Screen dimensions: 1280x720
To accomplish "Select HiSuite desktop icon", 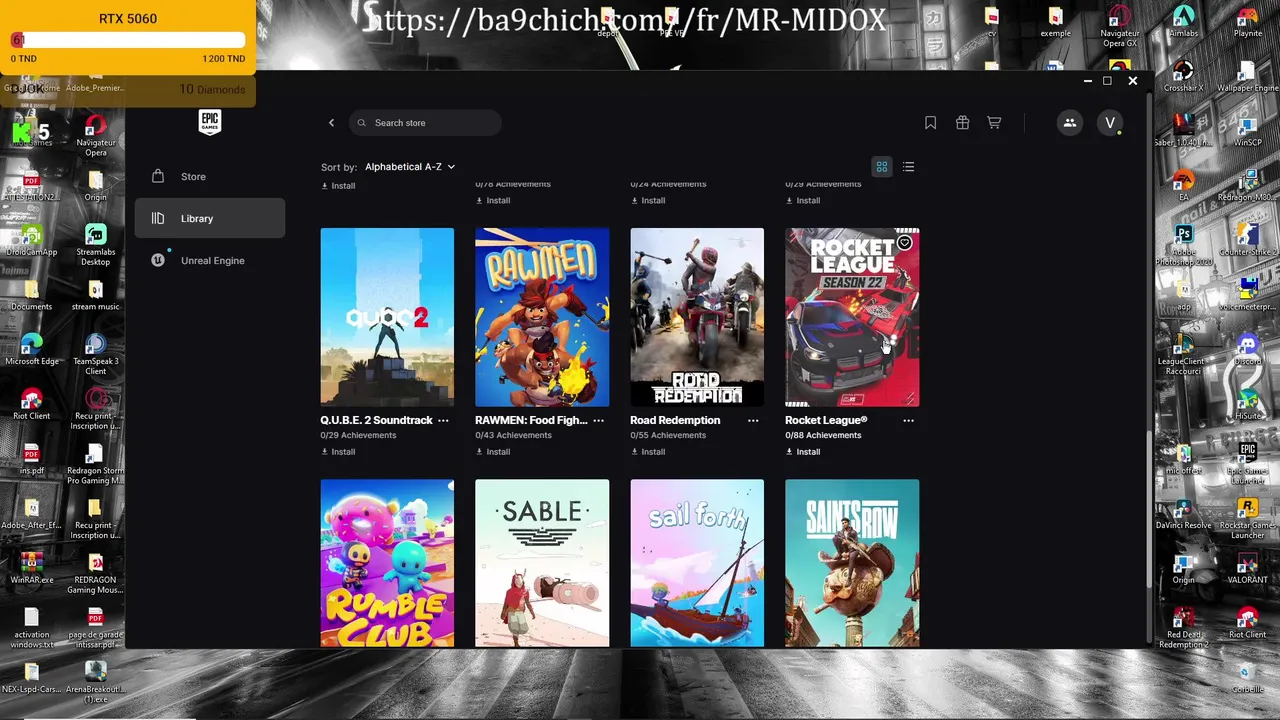I will 1247,404.
